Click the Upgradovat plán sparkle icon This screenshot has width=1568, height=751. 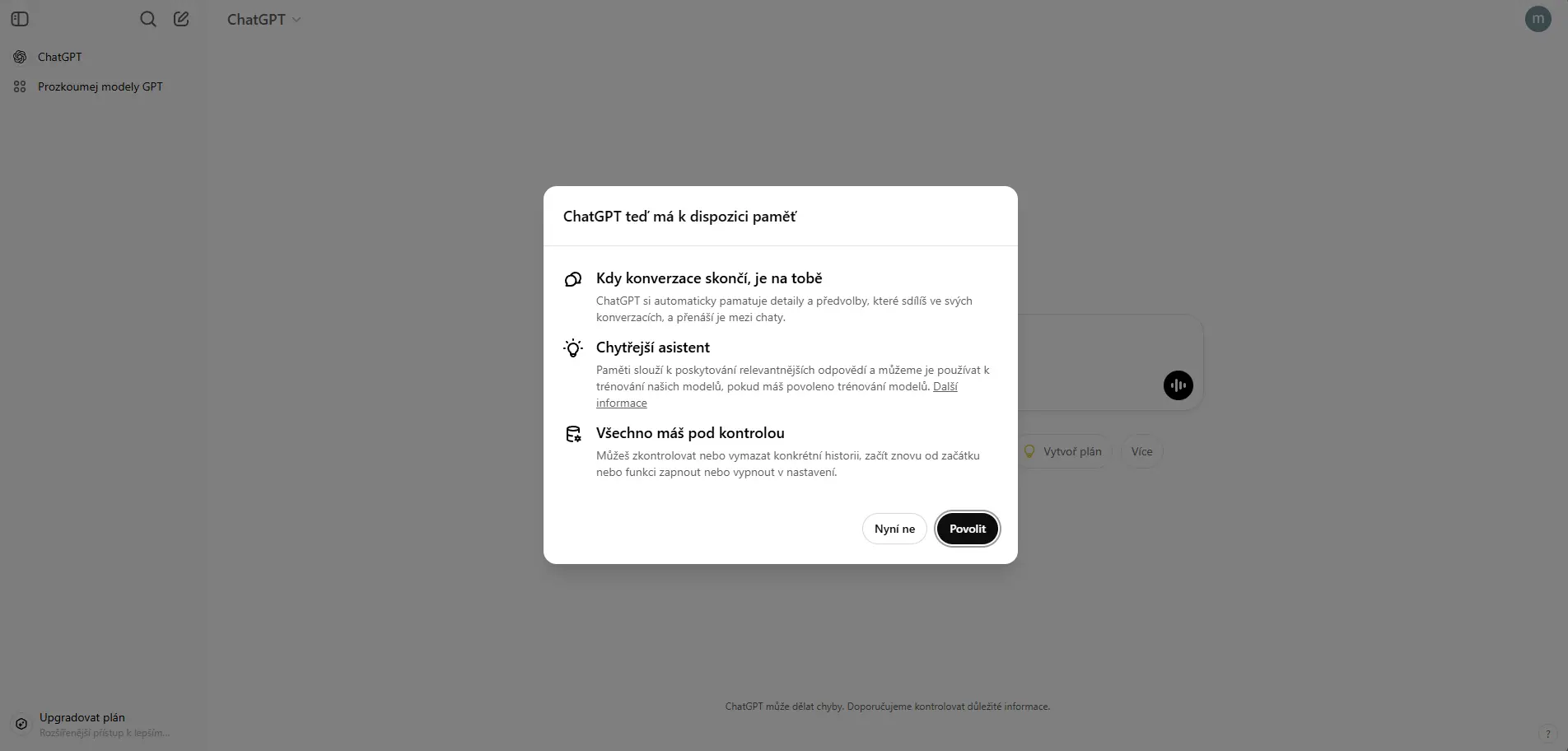coord(21,724)
